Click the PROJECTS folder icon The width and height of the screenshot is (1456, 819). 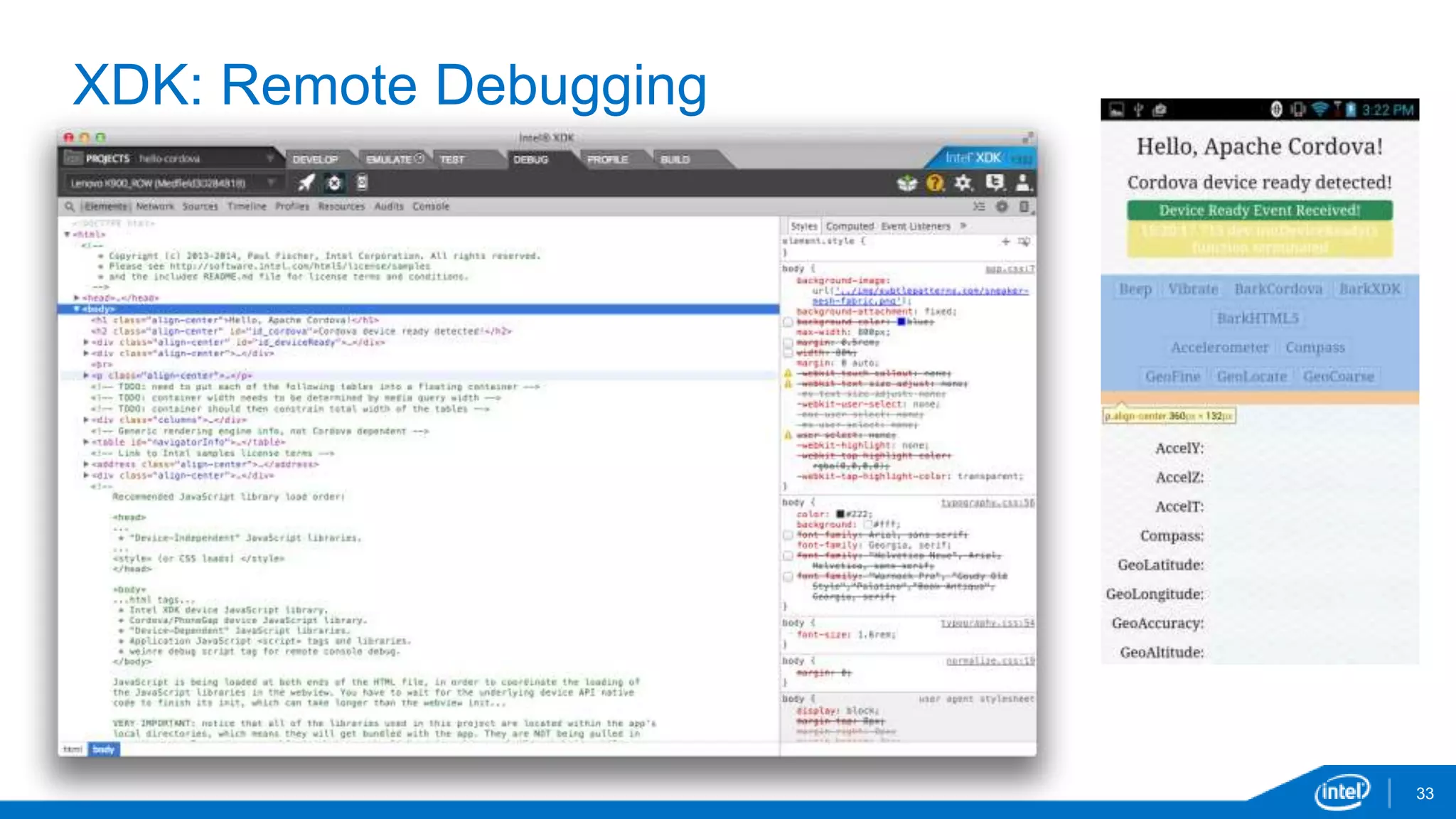tap(73, 159)
